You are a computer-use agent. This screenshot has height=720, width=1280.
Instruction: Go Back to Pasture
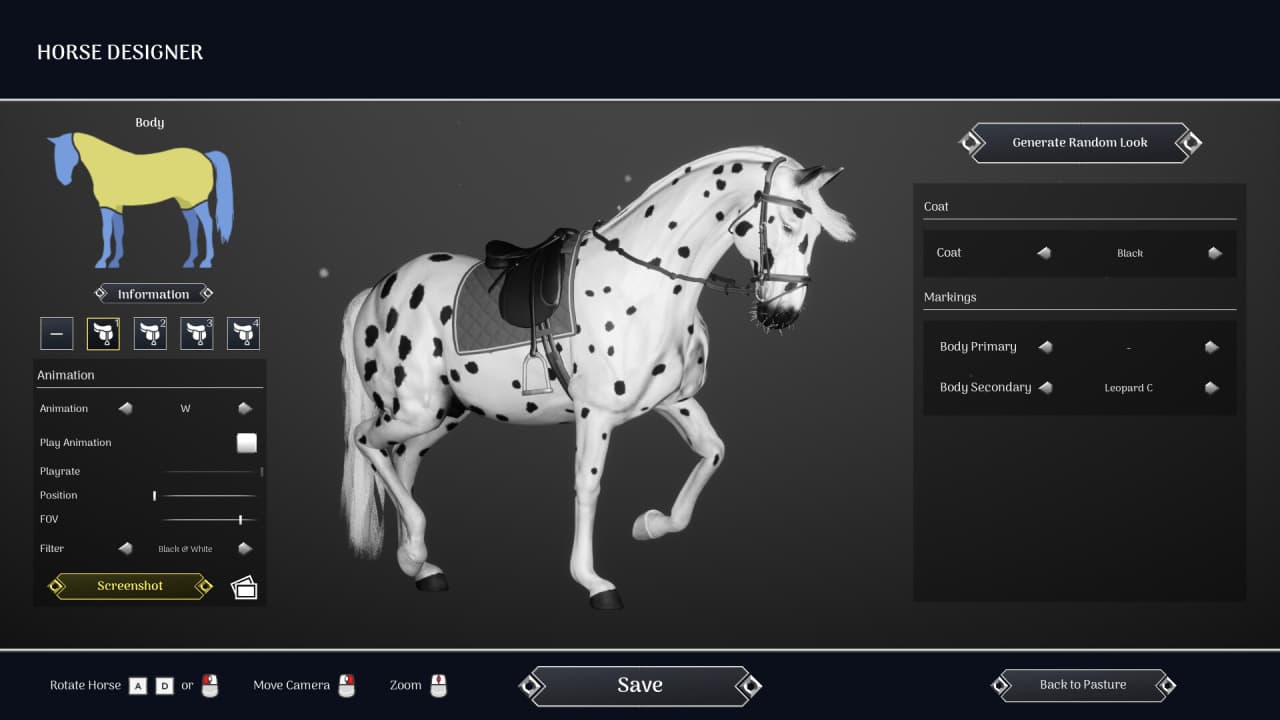[x=1082, y=685]
